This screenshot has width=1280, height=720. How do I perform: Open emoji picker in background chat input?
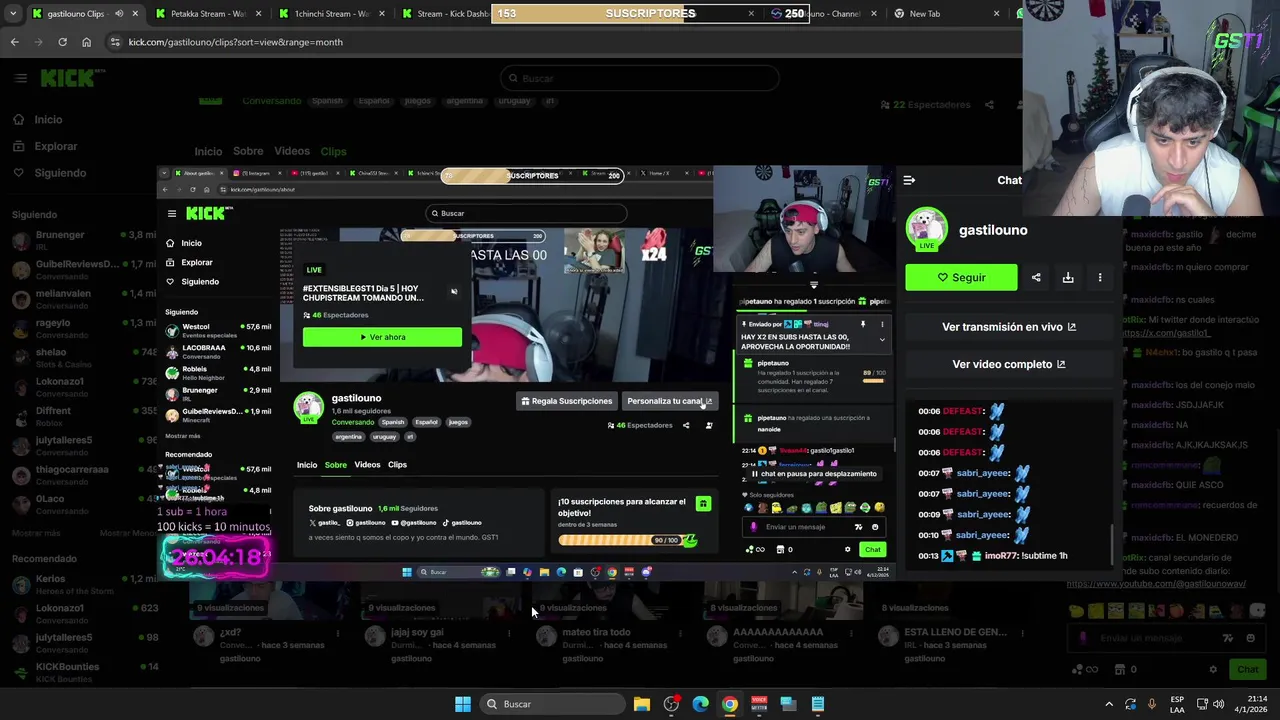tap(1251, 638)
